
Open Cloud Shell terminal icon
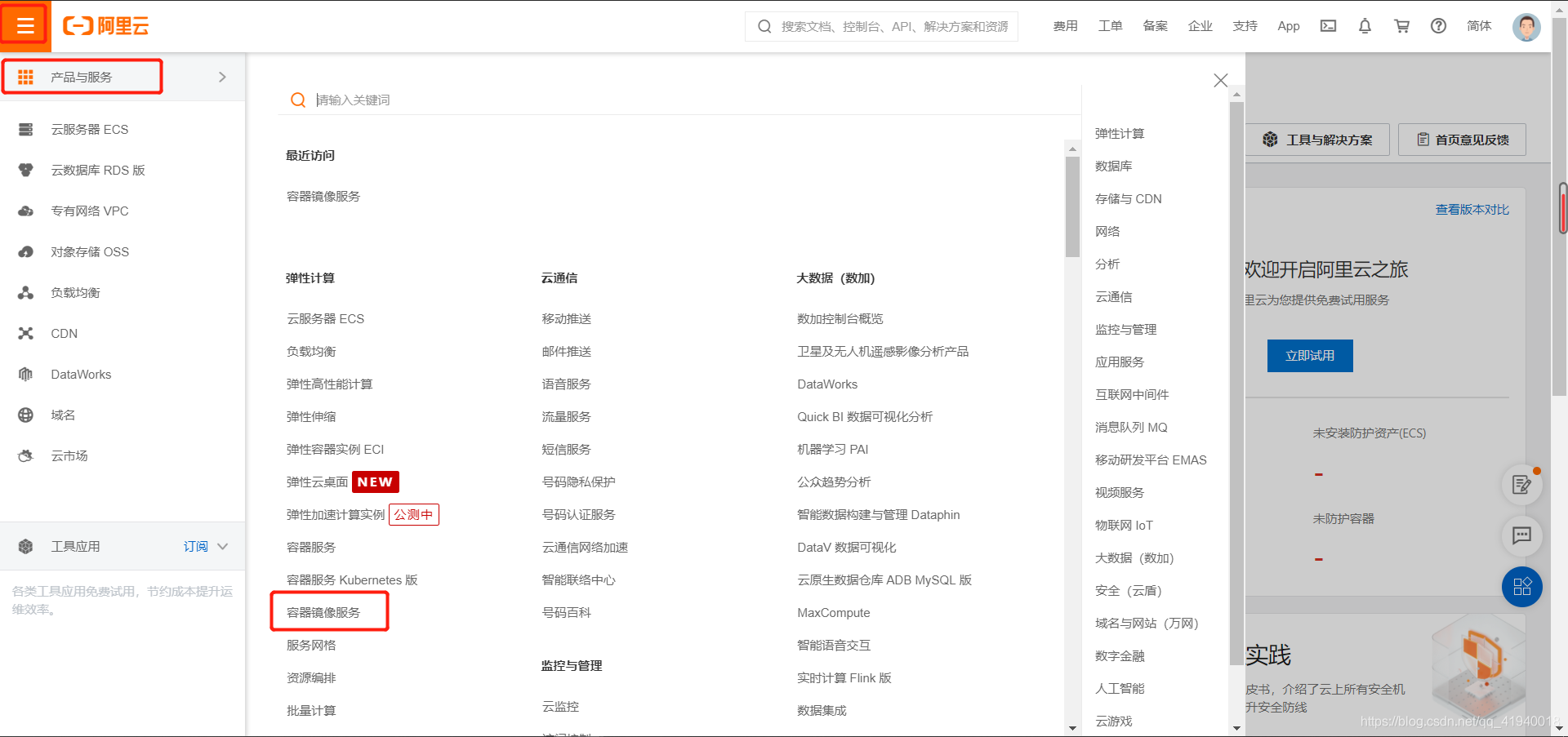(x=1328, y=26)
